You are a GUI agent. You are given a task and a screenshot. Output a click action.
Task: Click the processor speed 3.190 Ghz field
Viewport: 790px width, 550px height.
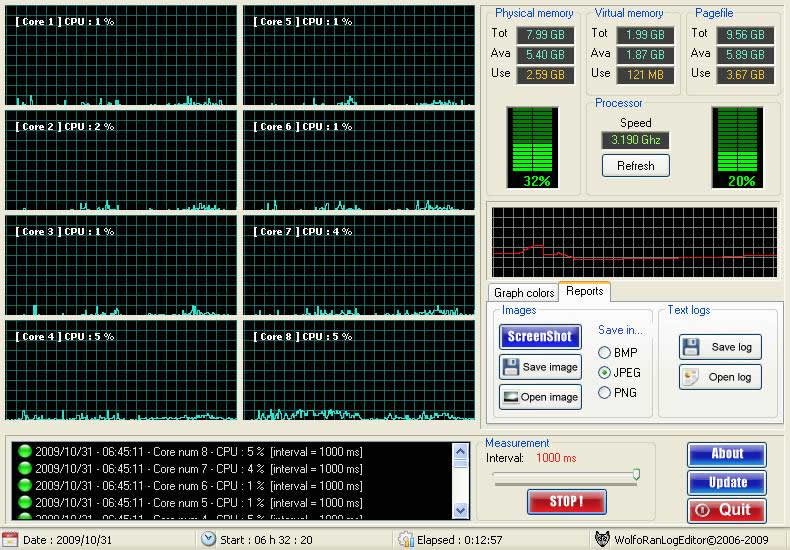pyautogui.click(x=636, y=140)
